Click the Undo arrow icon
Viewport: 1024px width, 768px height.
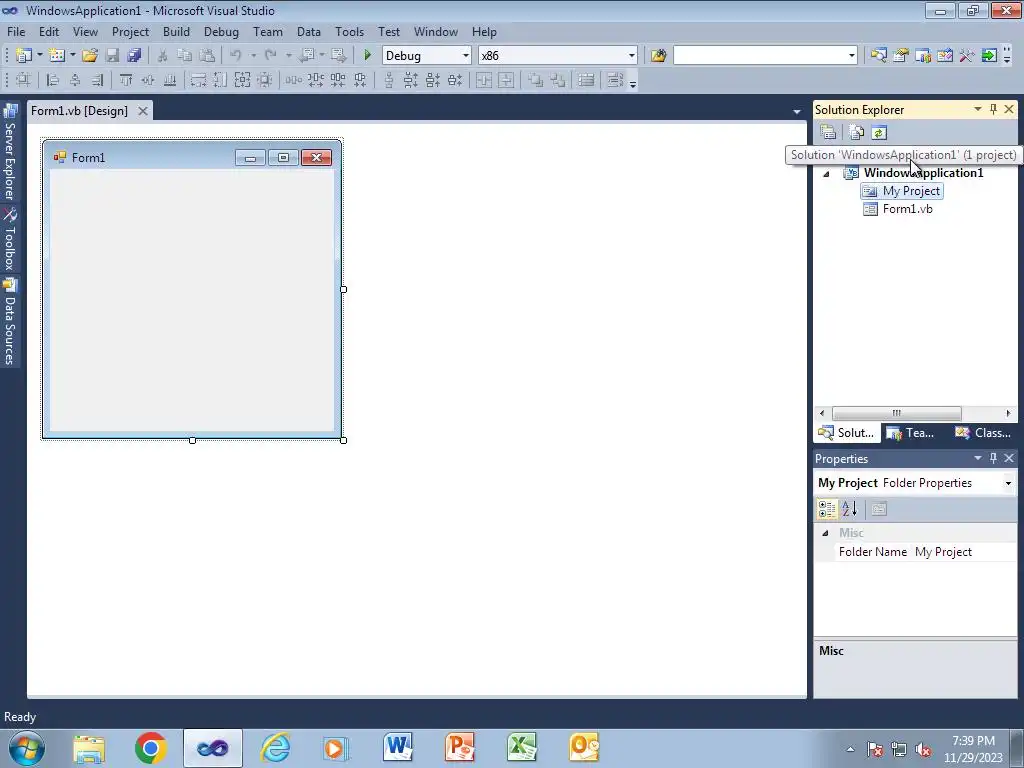coord(236,56)
